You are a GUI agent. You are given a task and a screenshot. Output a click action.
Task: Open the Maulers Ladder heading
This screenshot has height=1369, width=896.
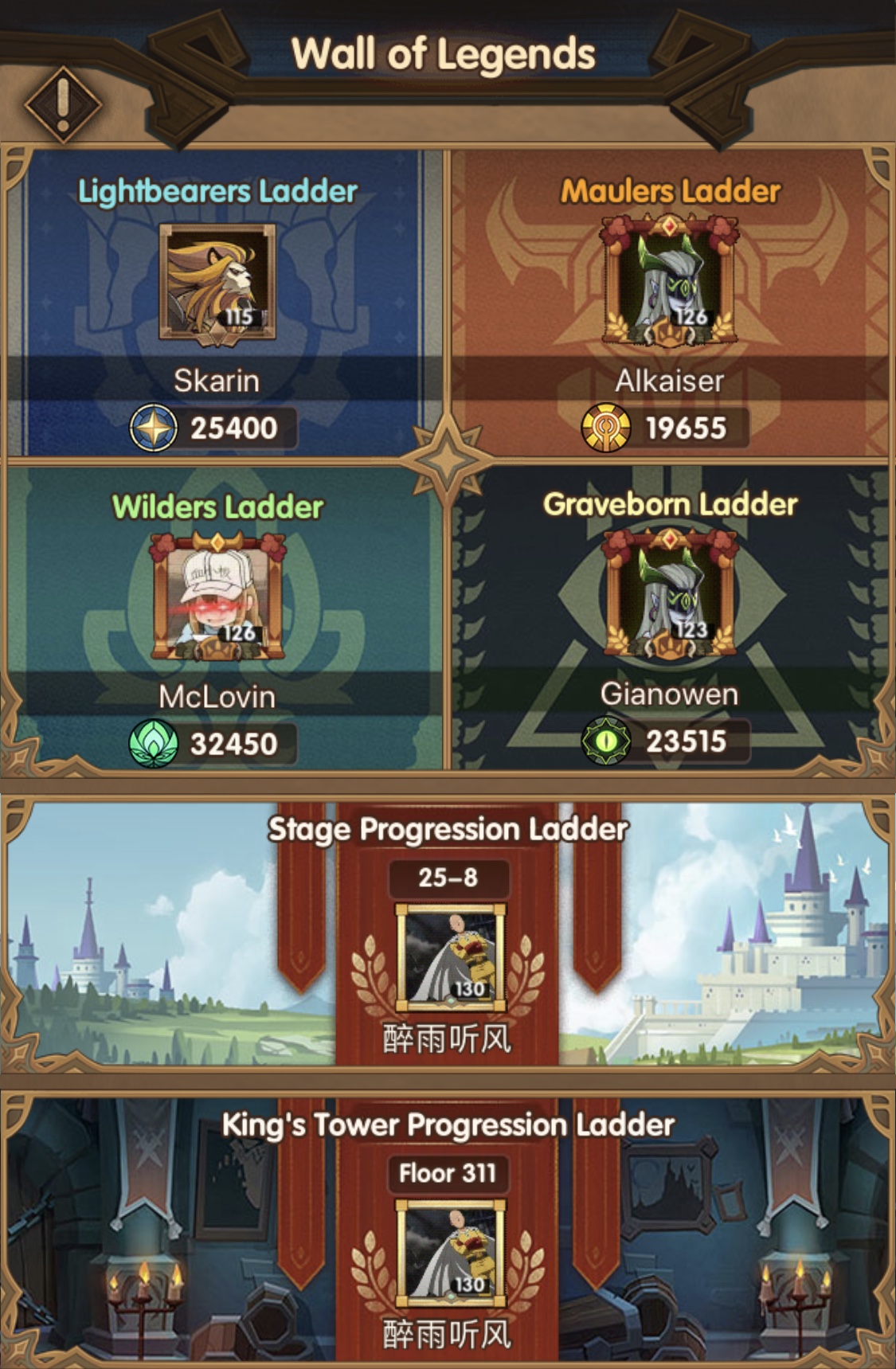click(670, 191)
